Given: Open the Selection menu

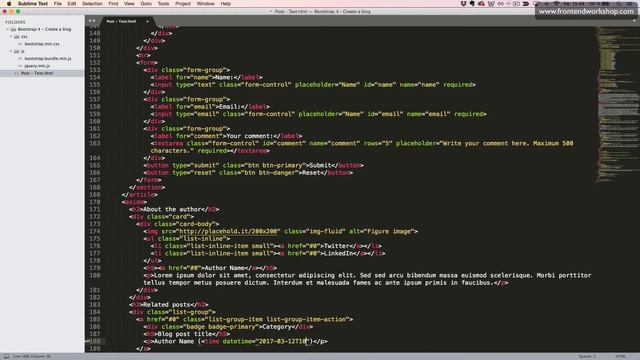Looking at the screenshot, I should click(92, 4).
